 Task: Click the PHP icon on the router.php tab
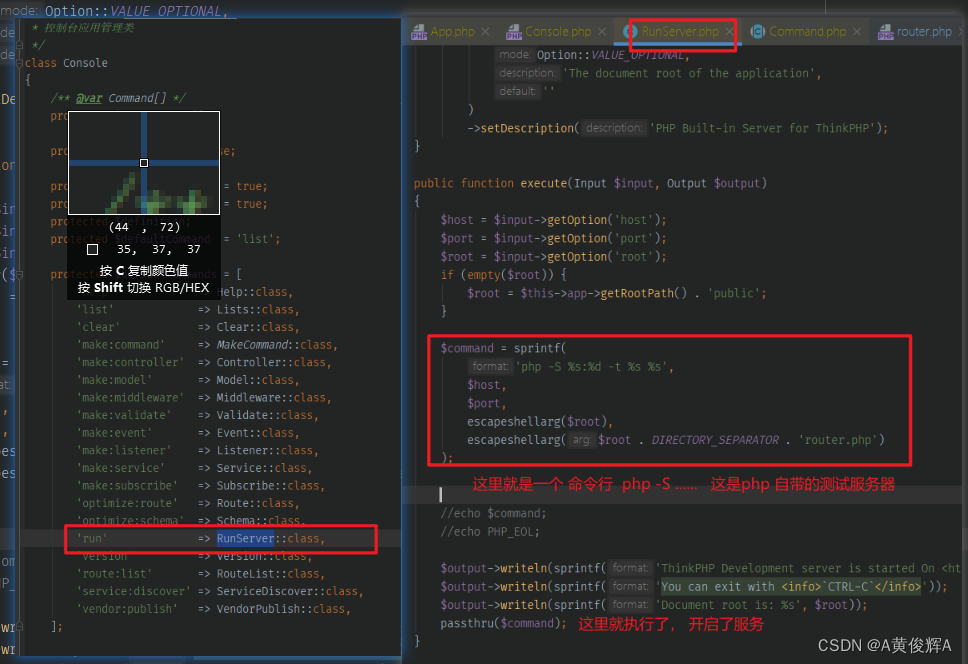tap(885, 31)
